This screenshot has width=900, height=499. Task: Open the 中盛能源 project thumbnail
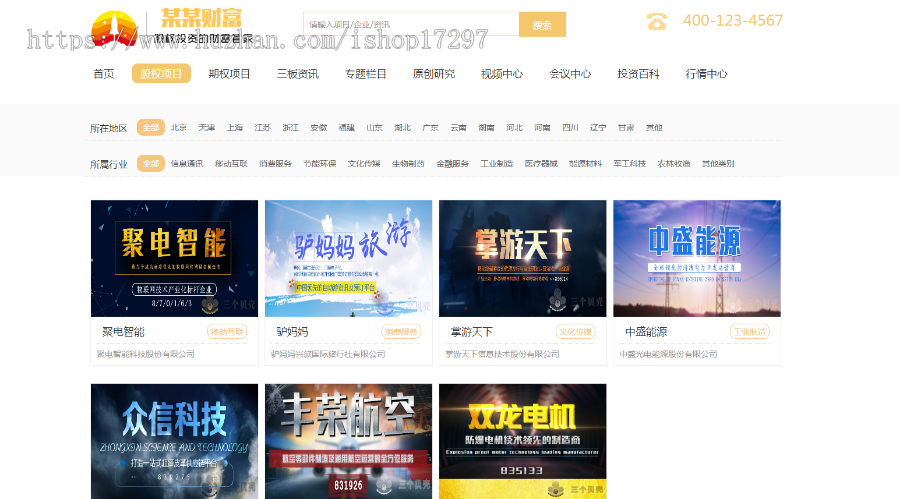[697, 258]
